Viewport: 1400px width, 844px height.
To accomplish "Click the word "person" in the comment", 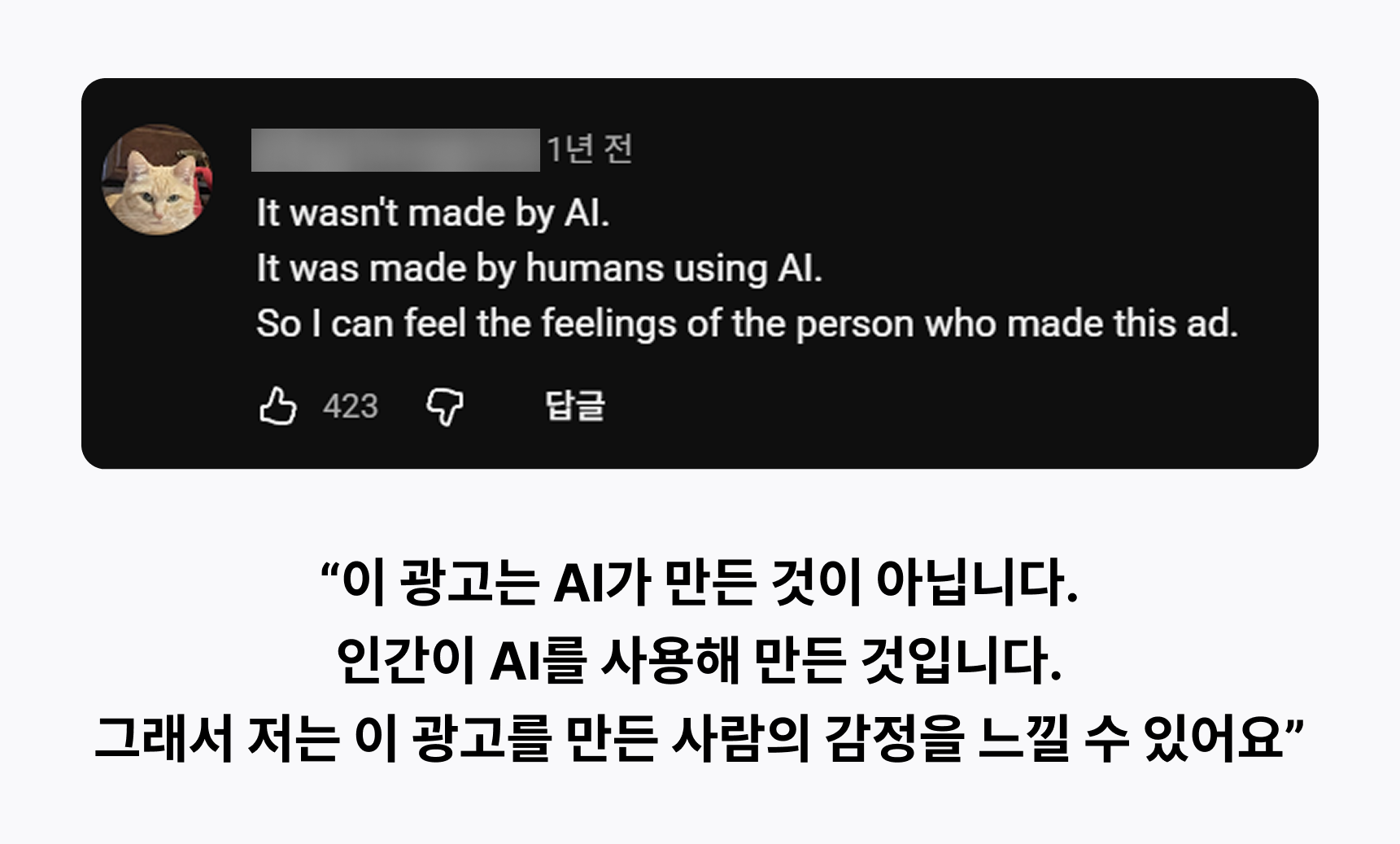I will tap(855, 324).
